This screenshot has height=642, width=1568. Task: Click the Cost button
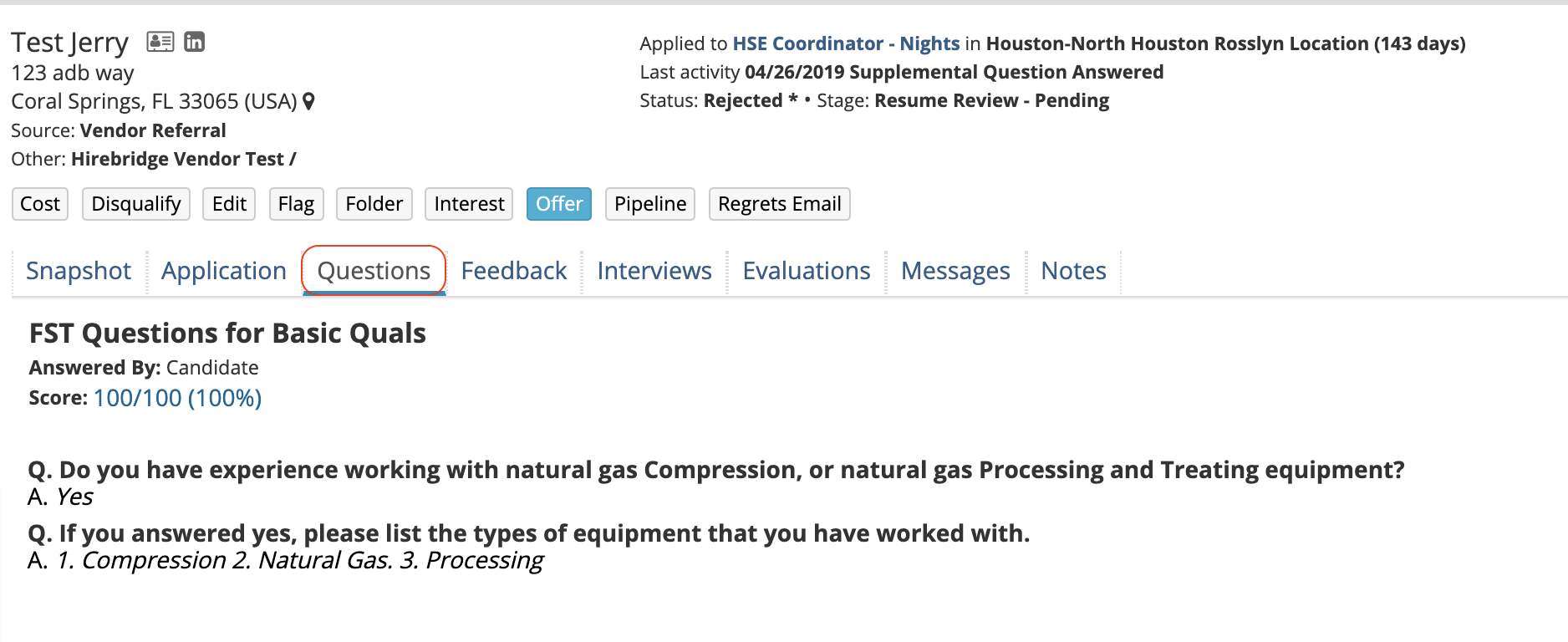tap(40, 204)
